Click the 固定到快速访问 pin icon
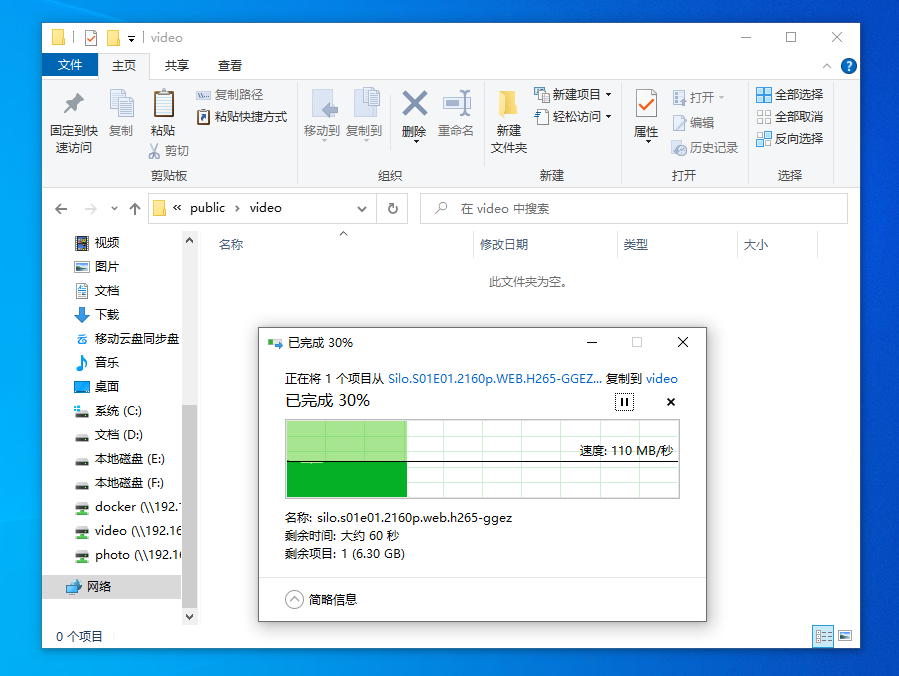Image resolution: width=899 pixels, height=676 pixels. (x=73, y=104)
